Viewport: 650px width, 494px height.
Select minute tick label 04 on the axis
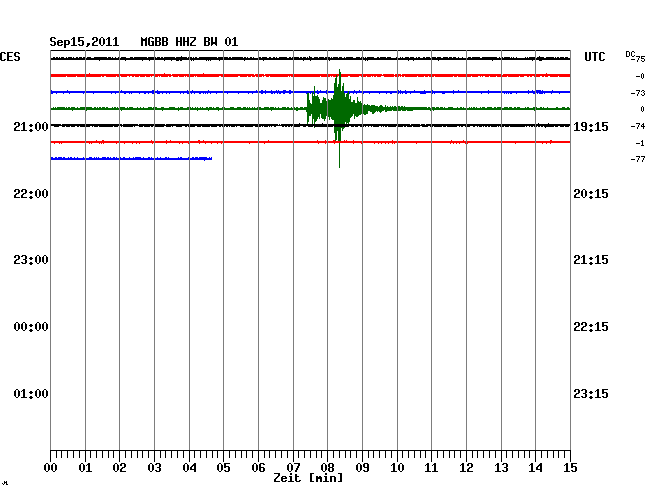tap(189, 468)
